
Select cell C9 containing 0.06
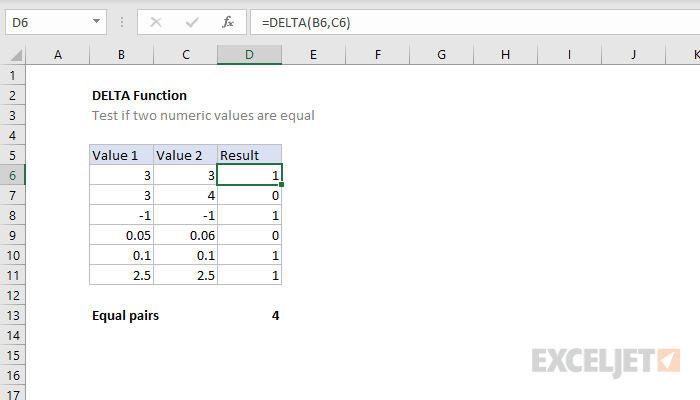186,235
